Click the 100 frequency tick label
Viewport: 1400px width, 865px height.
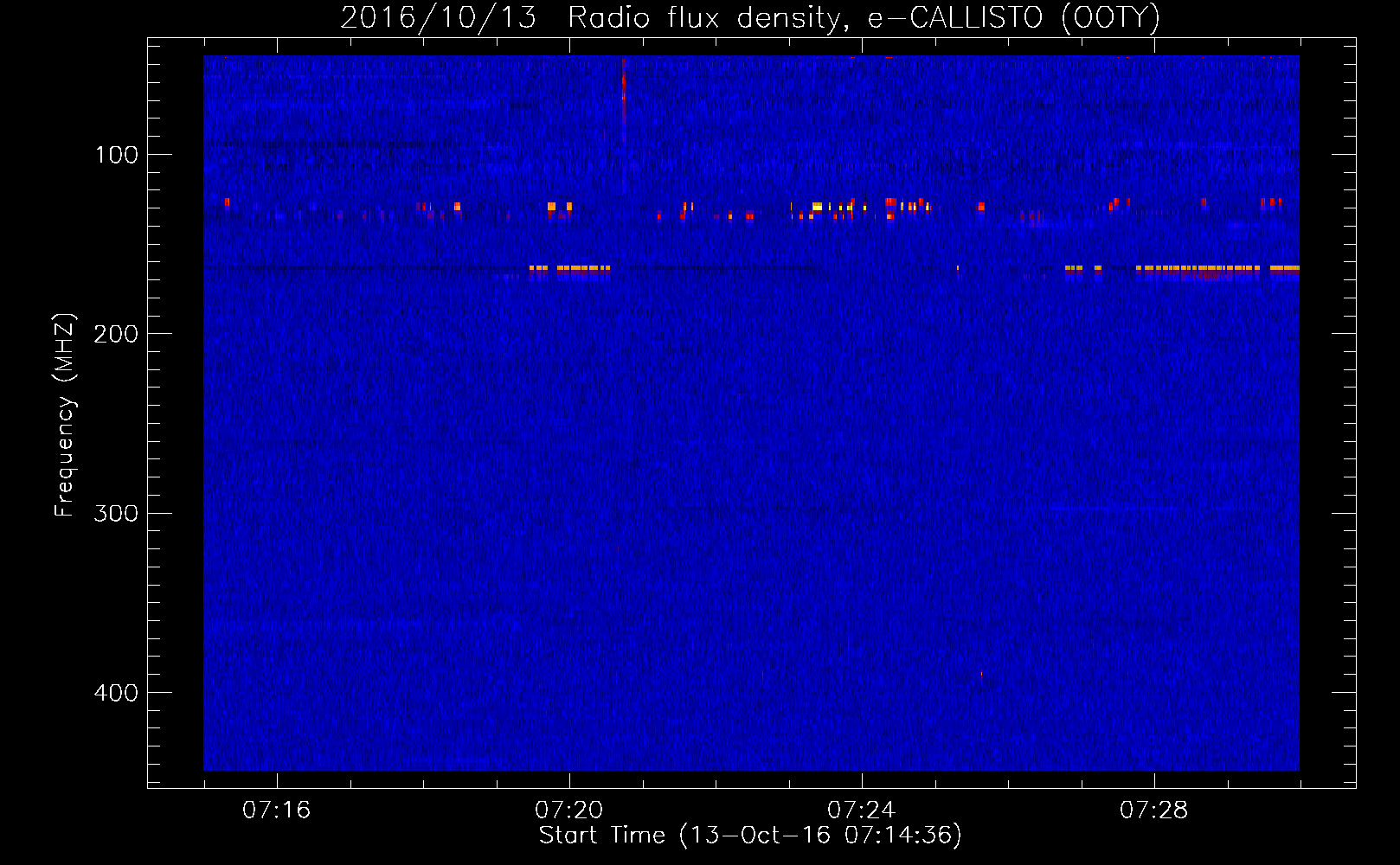pyautogui.click(x=117, y=155)
